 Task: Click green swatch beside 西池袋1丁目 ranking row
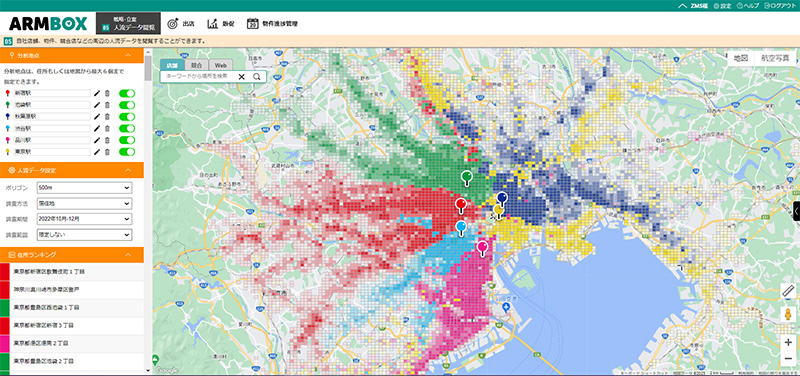coord(5,308)
